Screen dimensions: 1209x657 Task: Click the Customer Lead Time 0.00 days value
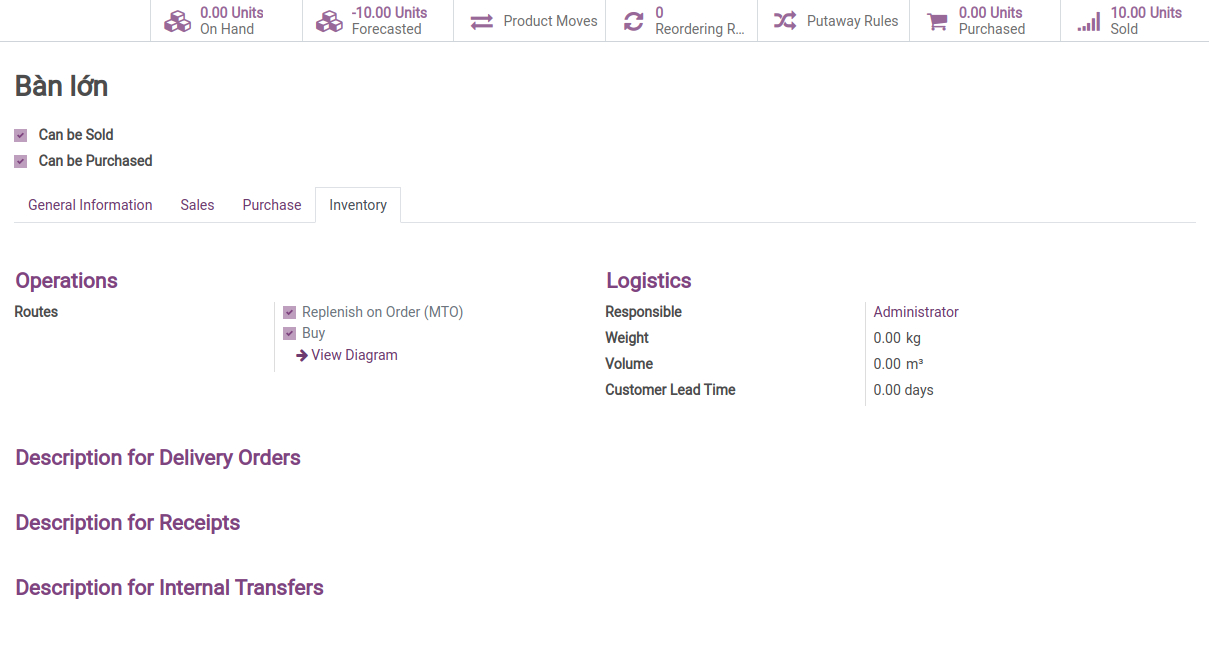pos(903,390)
